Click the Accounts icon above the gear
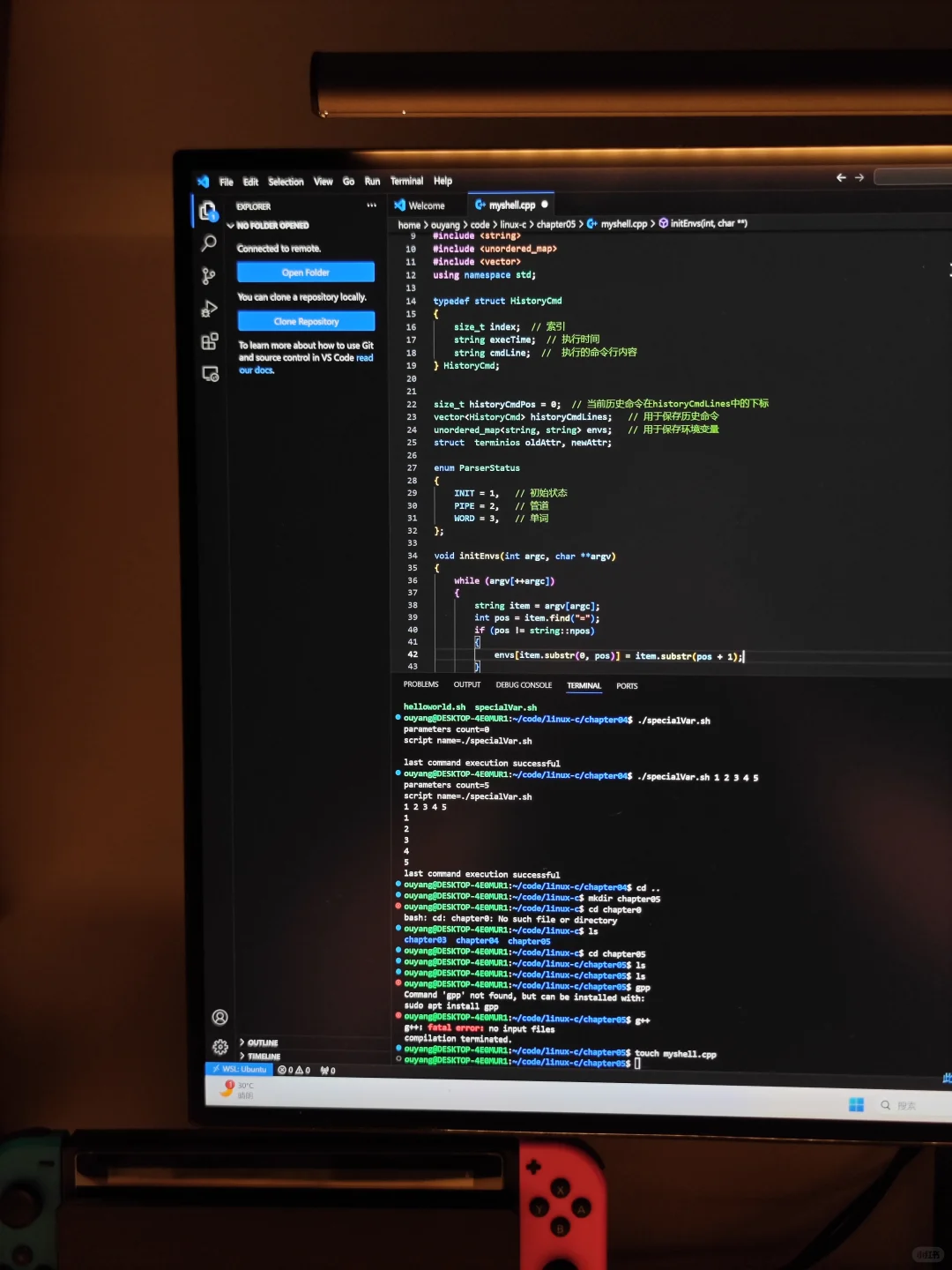Screen dimensions: 952x1270 219,1017
